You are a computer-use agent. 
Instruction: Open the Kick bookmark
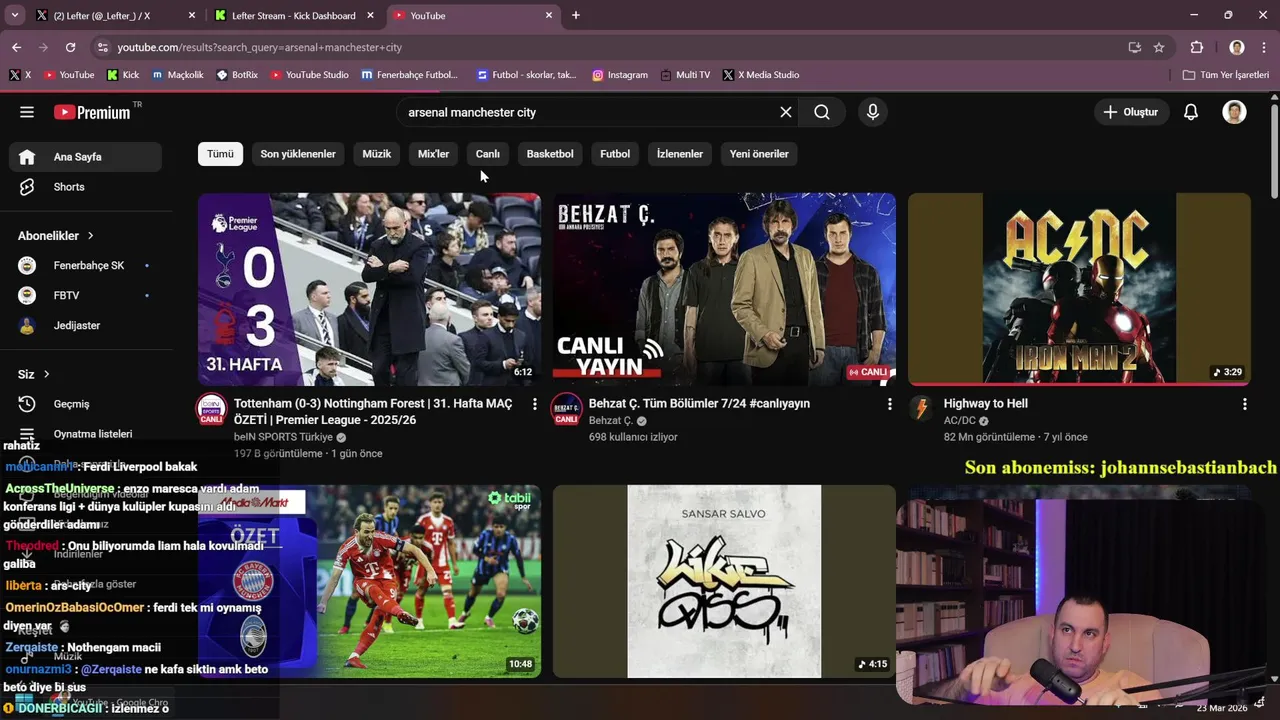pos(123,75)
